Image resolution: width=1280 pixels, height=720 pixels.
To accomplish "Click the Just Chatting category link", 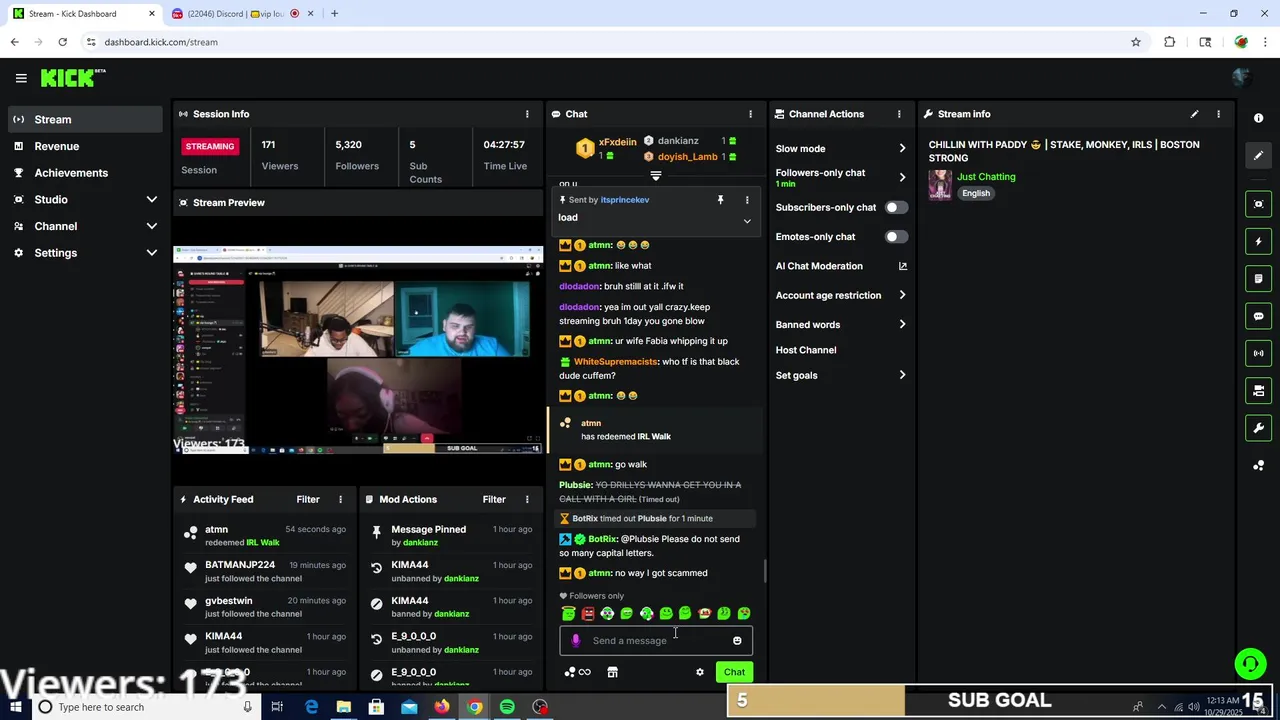I will 986,177.
